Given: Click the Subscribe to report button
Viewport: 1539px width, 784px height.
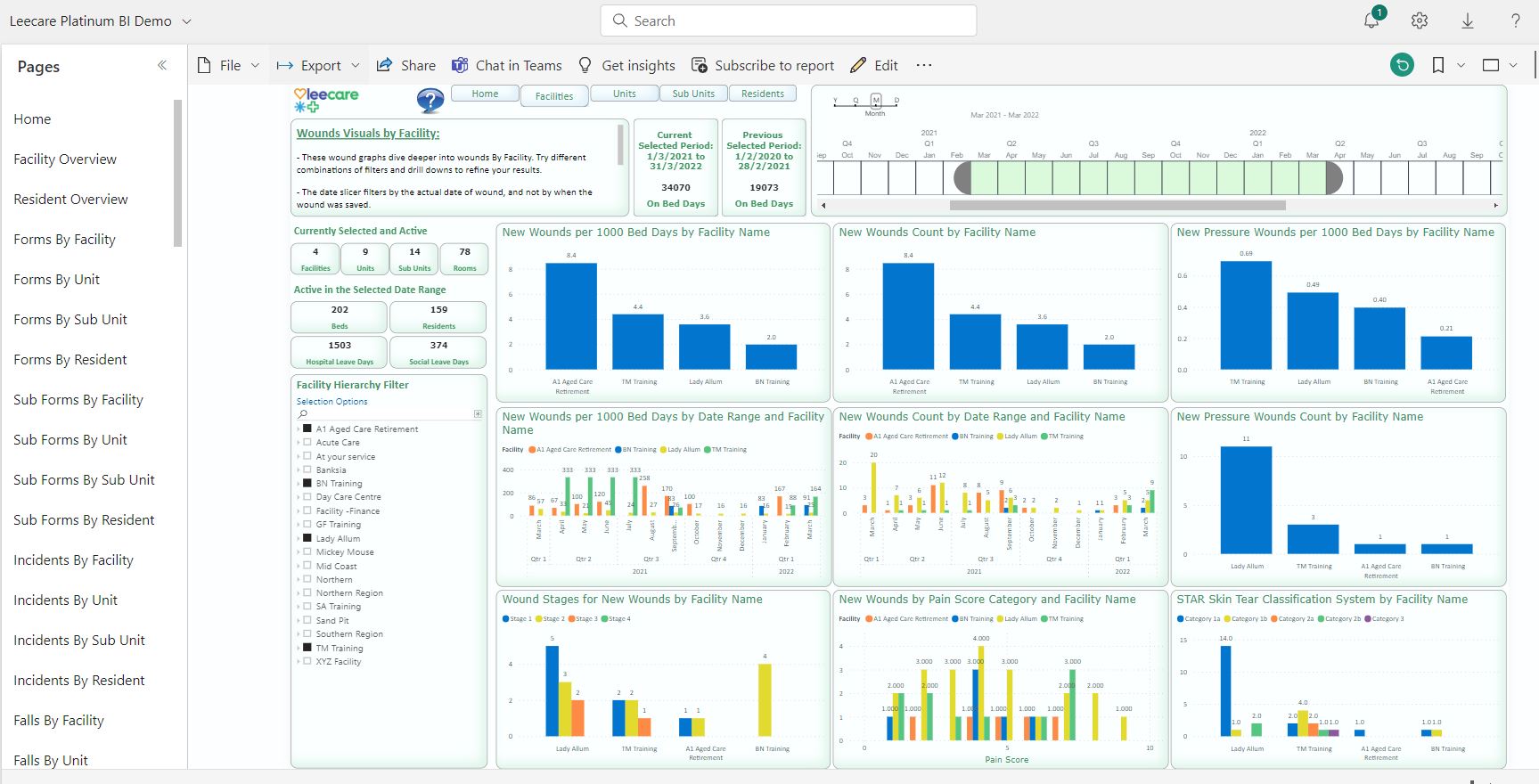Looking at the screenshot, I should [763, 65].
